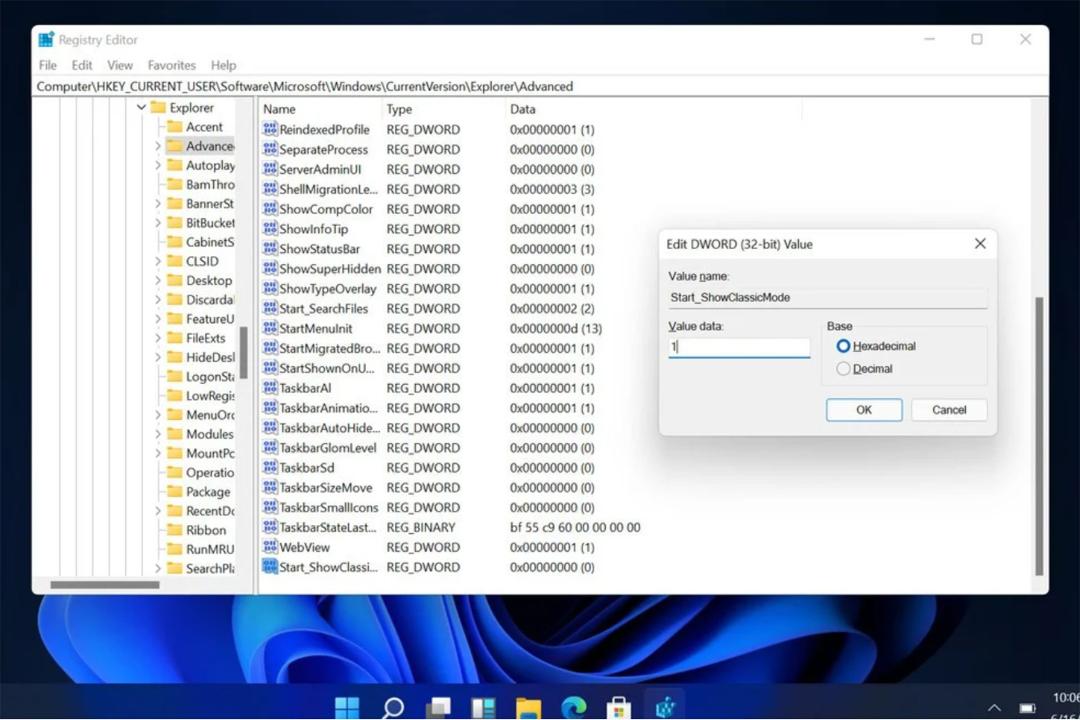Click the SeparateProcess value icon

click(x=270, y=149)
